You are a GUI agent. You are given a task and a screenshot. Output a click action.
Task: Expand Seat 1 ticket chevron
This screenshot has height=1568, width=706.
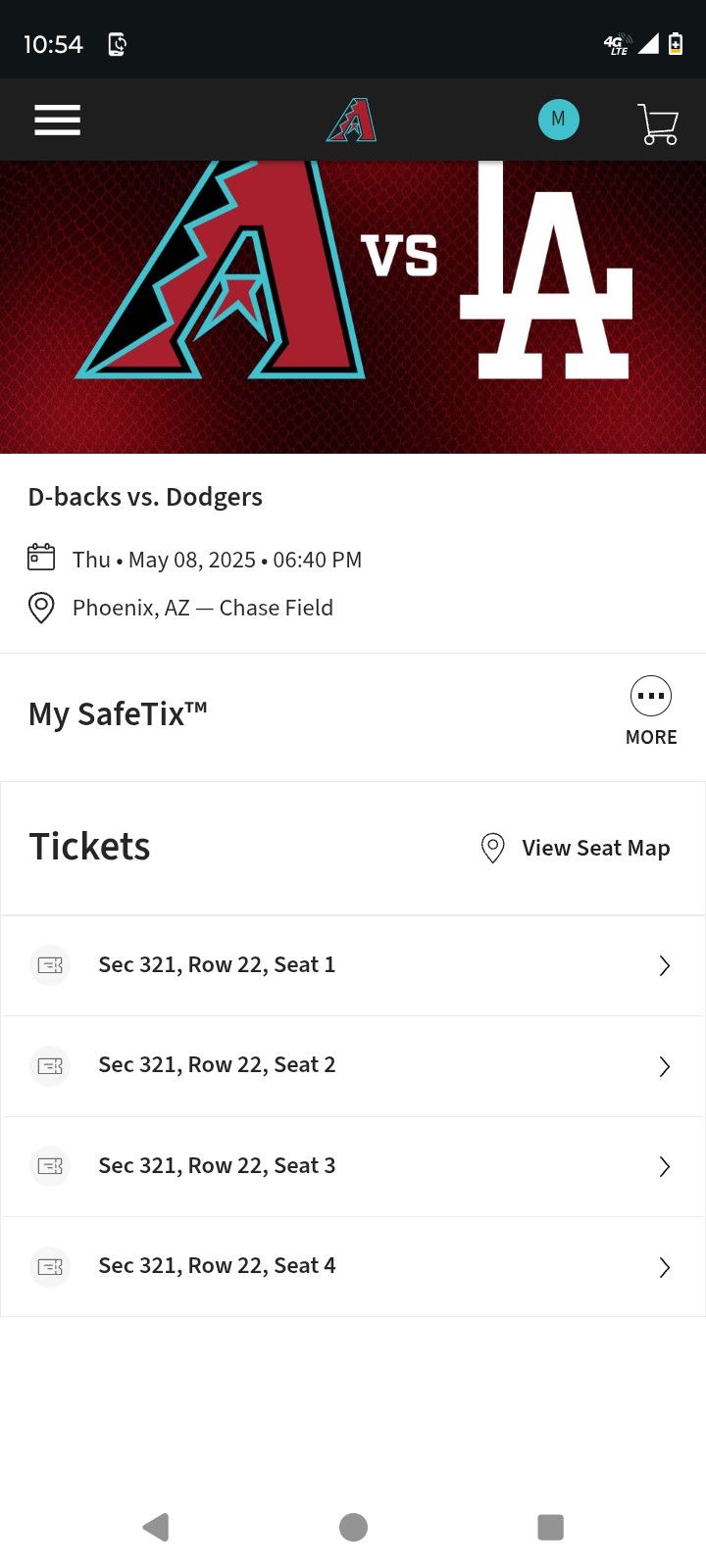(664, 966)
